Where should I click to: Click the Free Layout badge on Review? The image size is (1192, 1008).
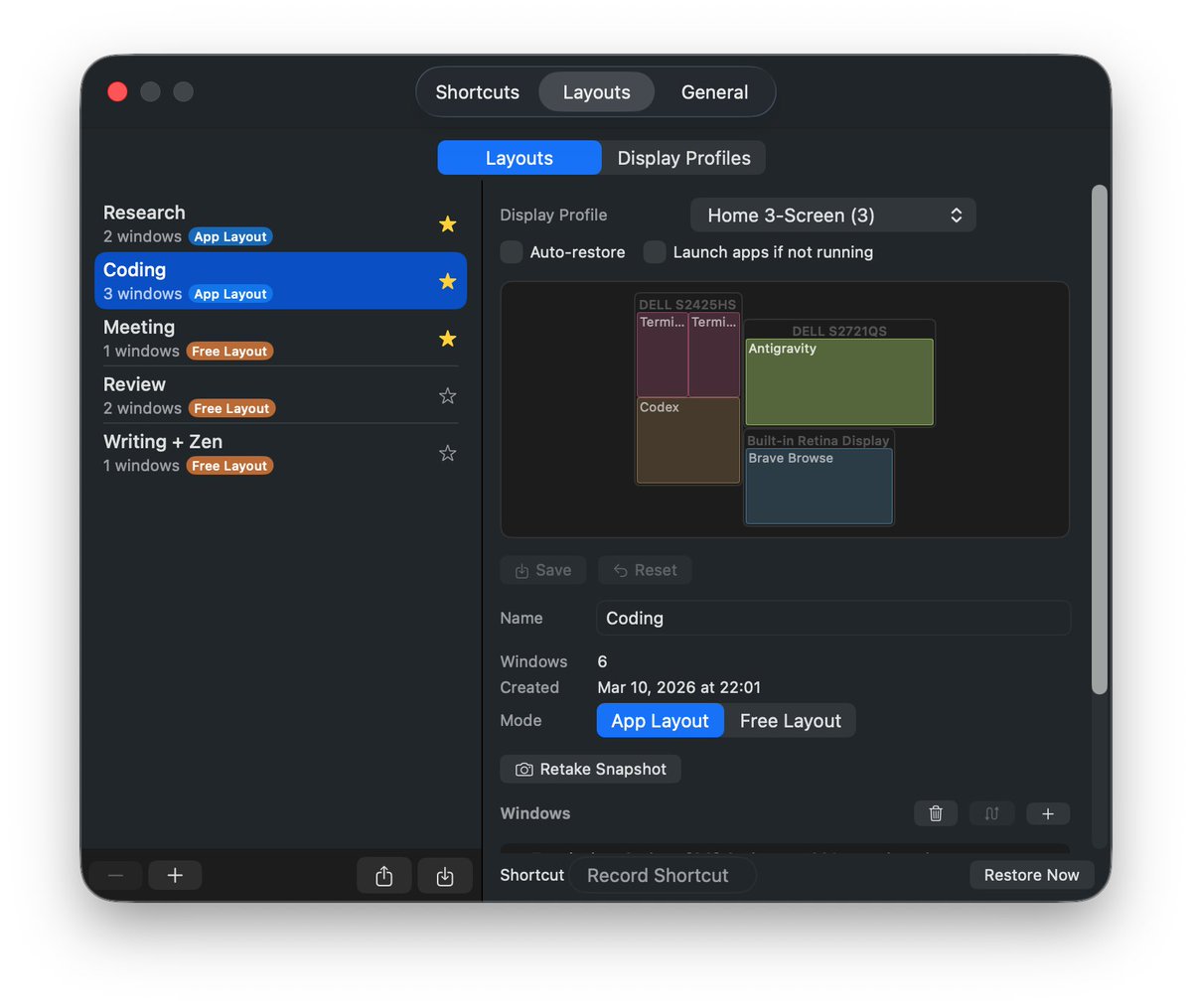pyautogui.click(x=231, y=408)
